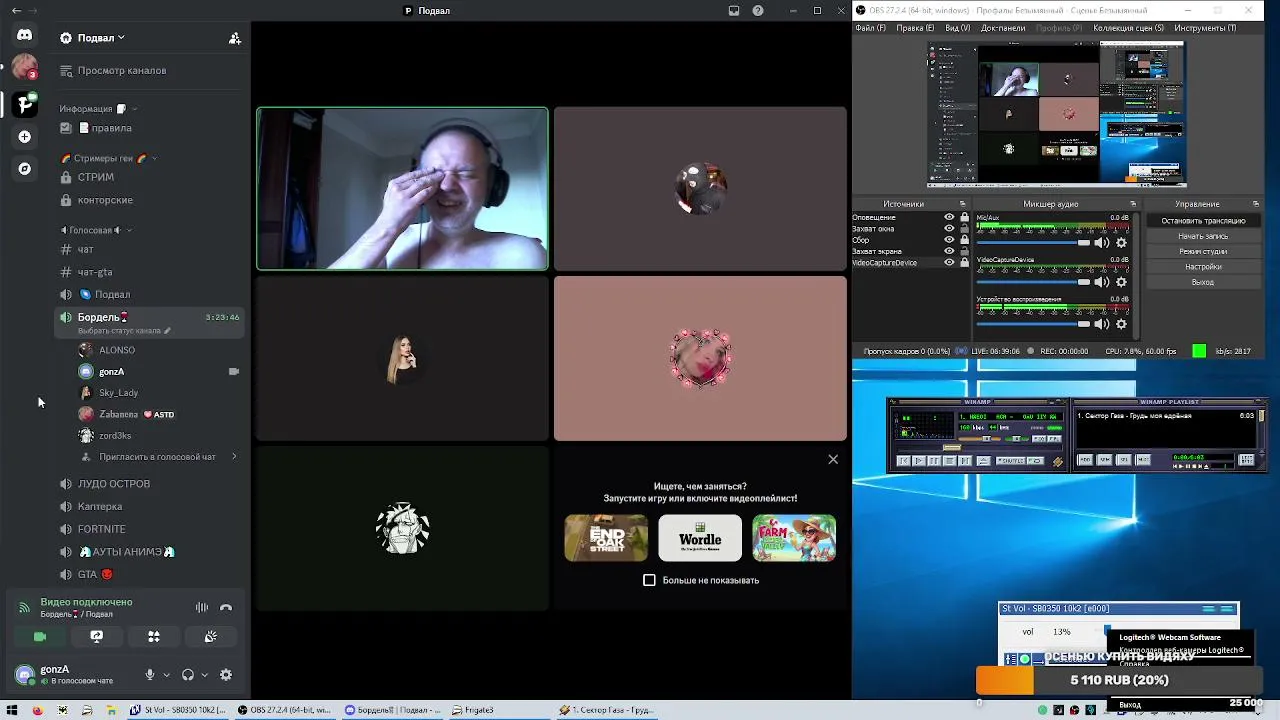Hide the VideoCaptureDevice source

pyautogui.click(x=949, y=263)
